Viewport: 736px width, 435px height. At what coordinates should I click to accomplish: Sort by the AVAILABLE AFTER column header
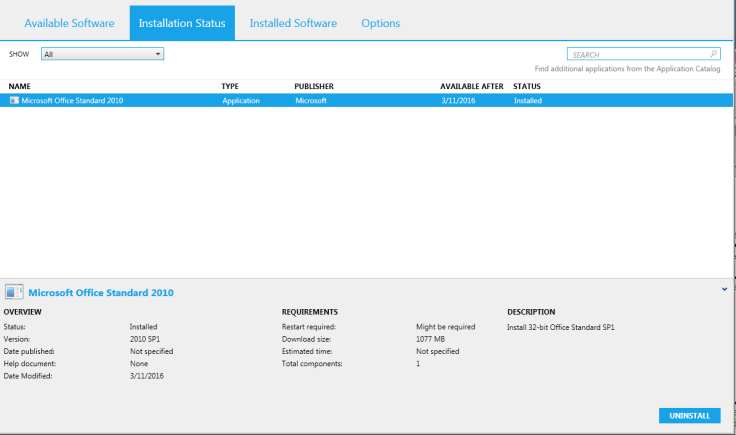click(471, 87)
